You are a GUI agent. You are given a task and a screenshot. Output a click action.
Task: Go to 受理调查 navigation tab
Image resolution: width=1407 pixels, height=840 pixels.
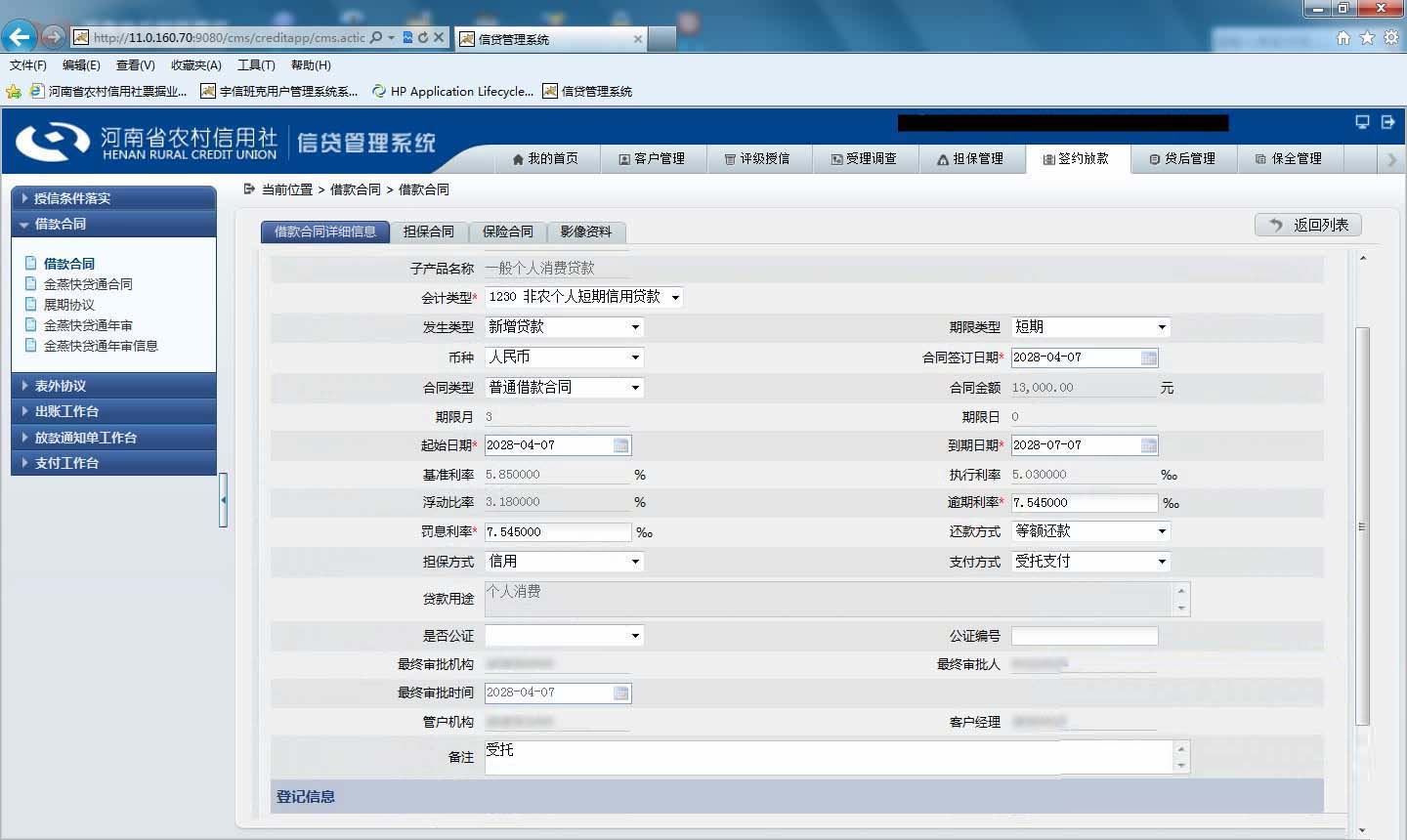pyautogui.click(x=866, y=158)
